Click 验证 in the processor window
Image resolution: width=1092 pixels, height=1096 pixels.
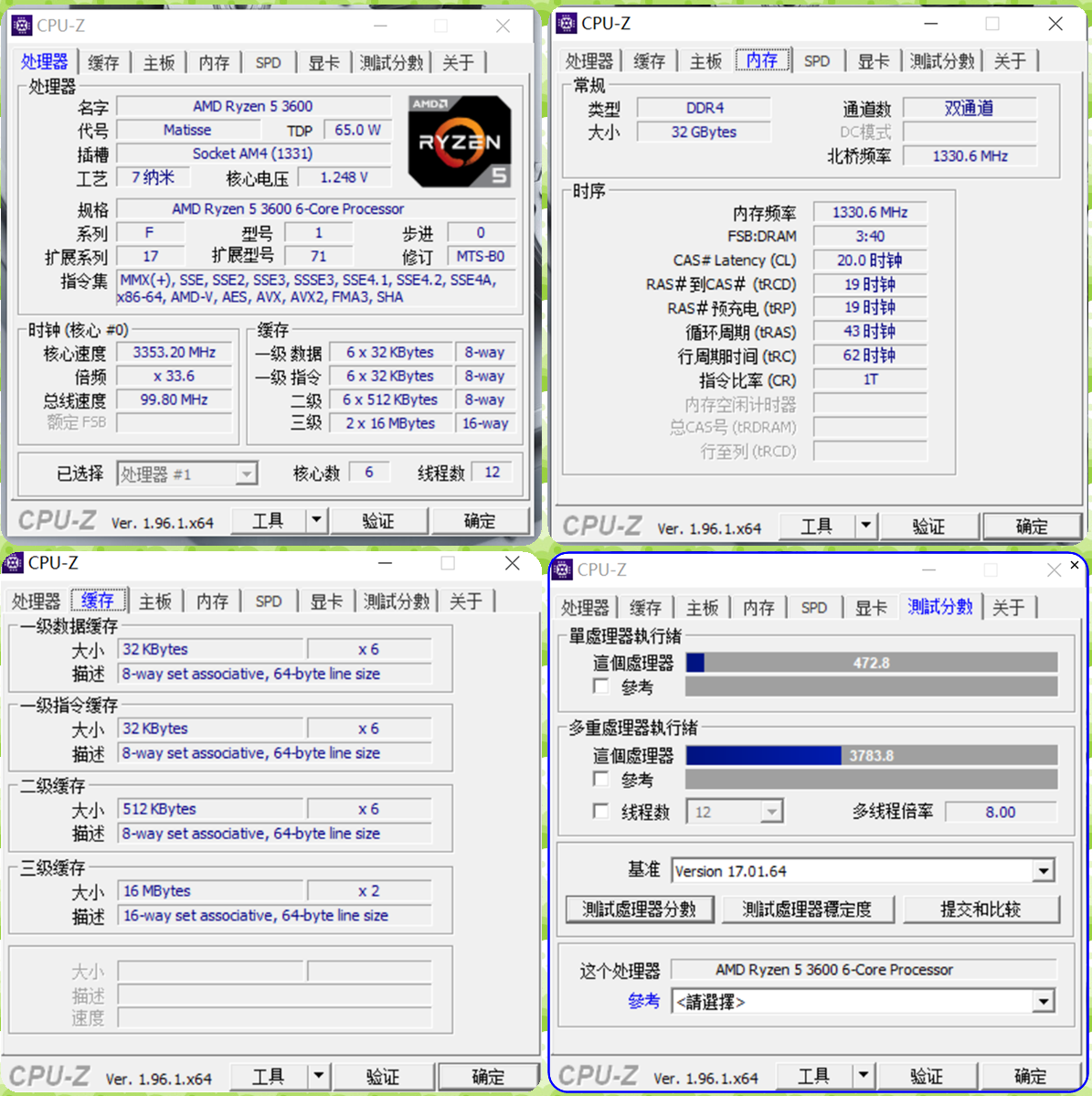[x=378, y=521]
